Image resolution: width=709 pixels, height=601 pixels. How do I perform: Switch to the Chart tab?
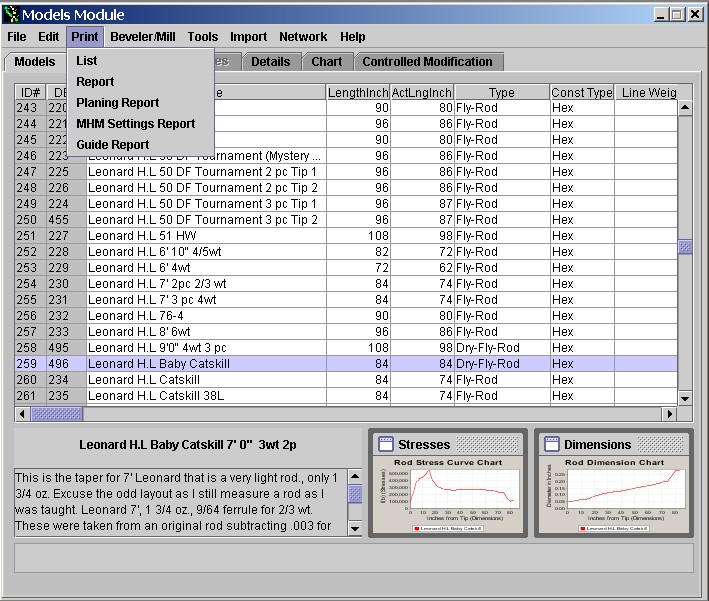pyautogui.click(x=327, y=62)
